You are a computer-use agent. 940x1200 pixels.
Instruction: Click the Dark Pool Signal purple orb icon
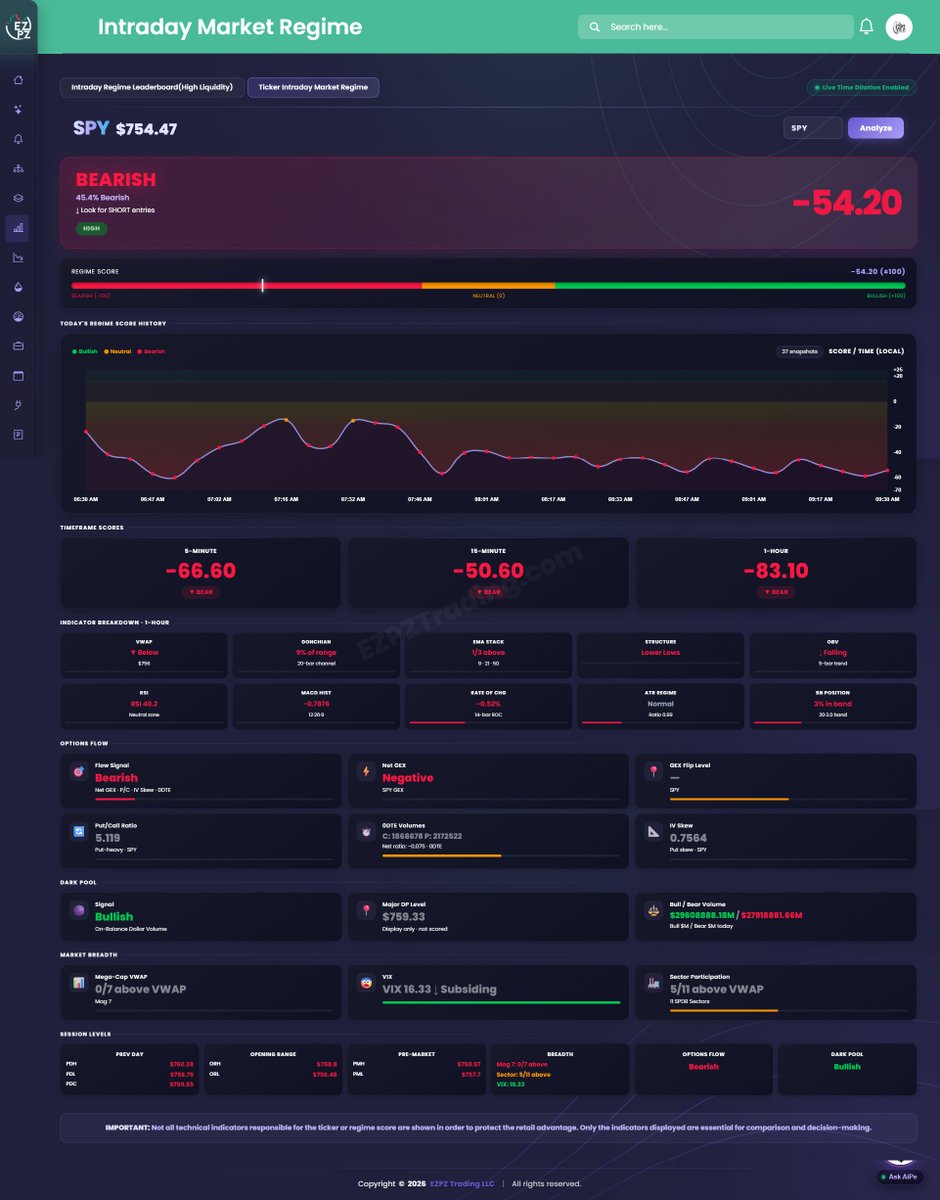click(x=78, y=911)
